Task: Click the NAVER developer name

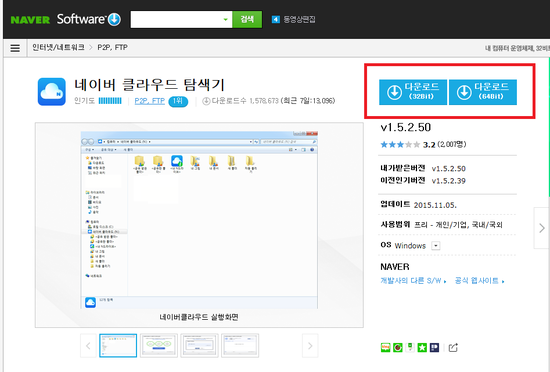Action: point(395,267)
